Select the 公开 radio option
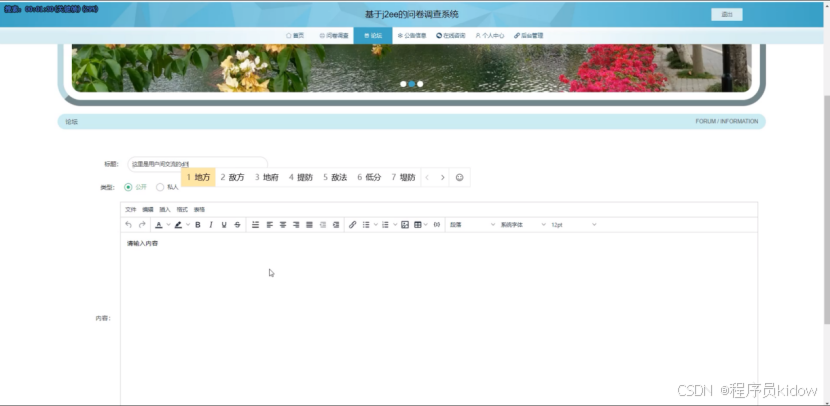This screenshot has width=830, height=406. click(128, 187)
